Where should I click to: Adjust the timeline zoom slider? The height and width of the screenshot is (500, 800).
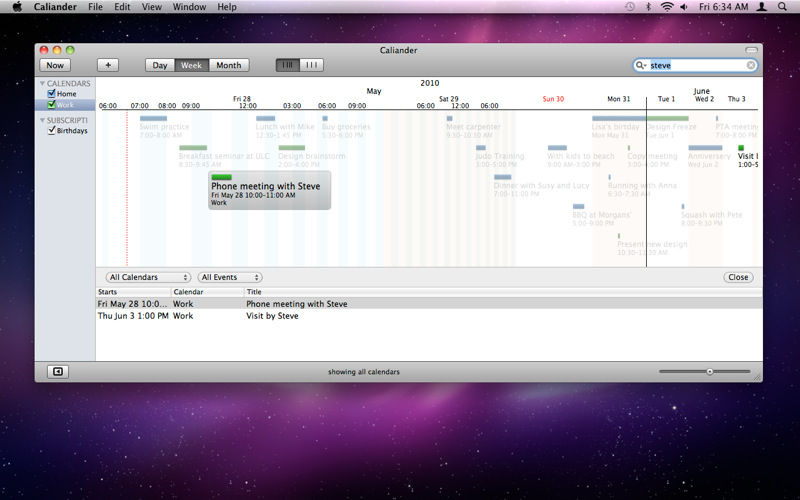[709, 371]
